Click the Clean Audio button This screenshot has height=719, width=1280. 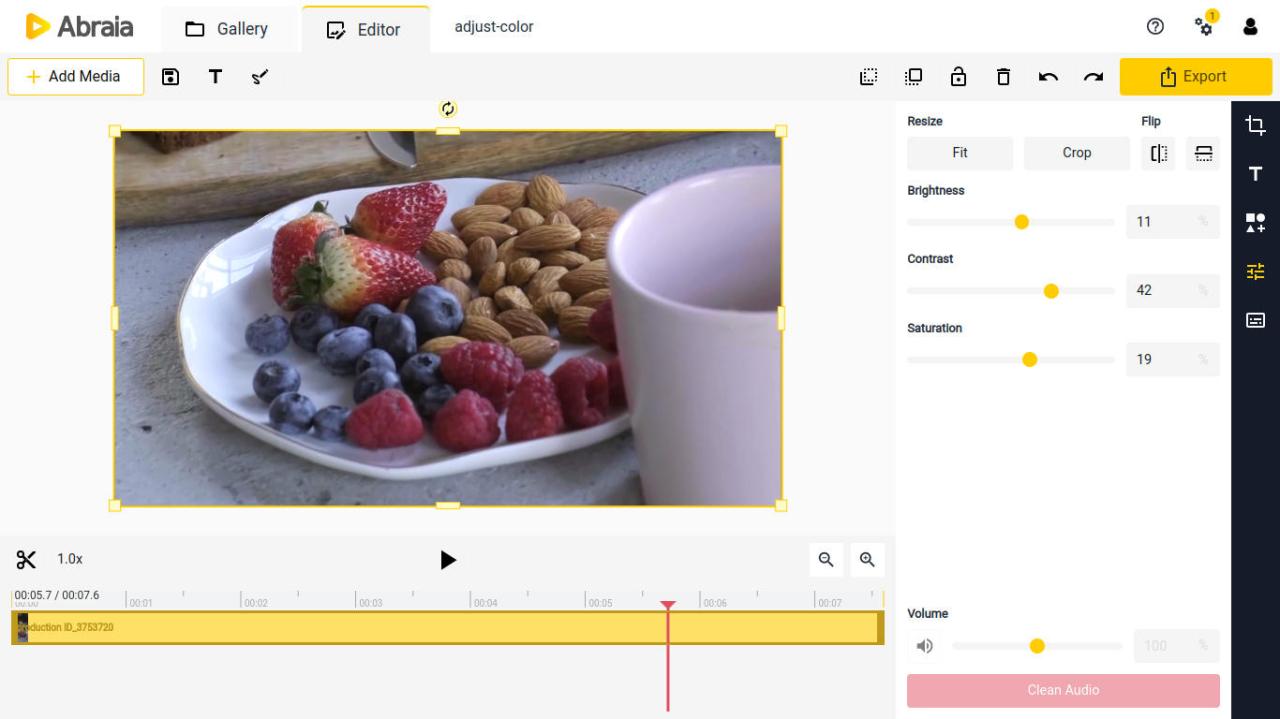tap(1063, 690)
